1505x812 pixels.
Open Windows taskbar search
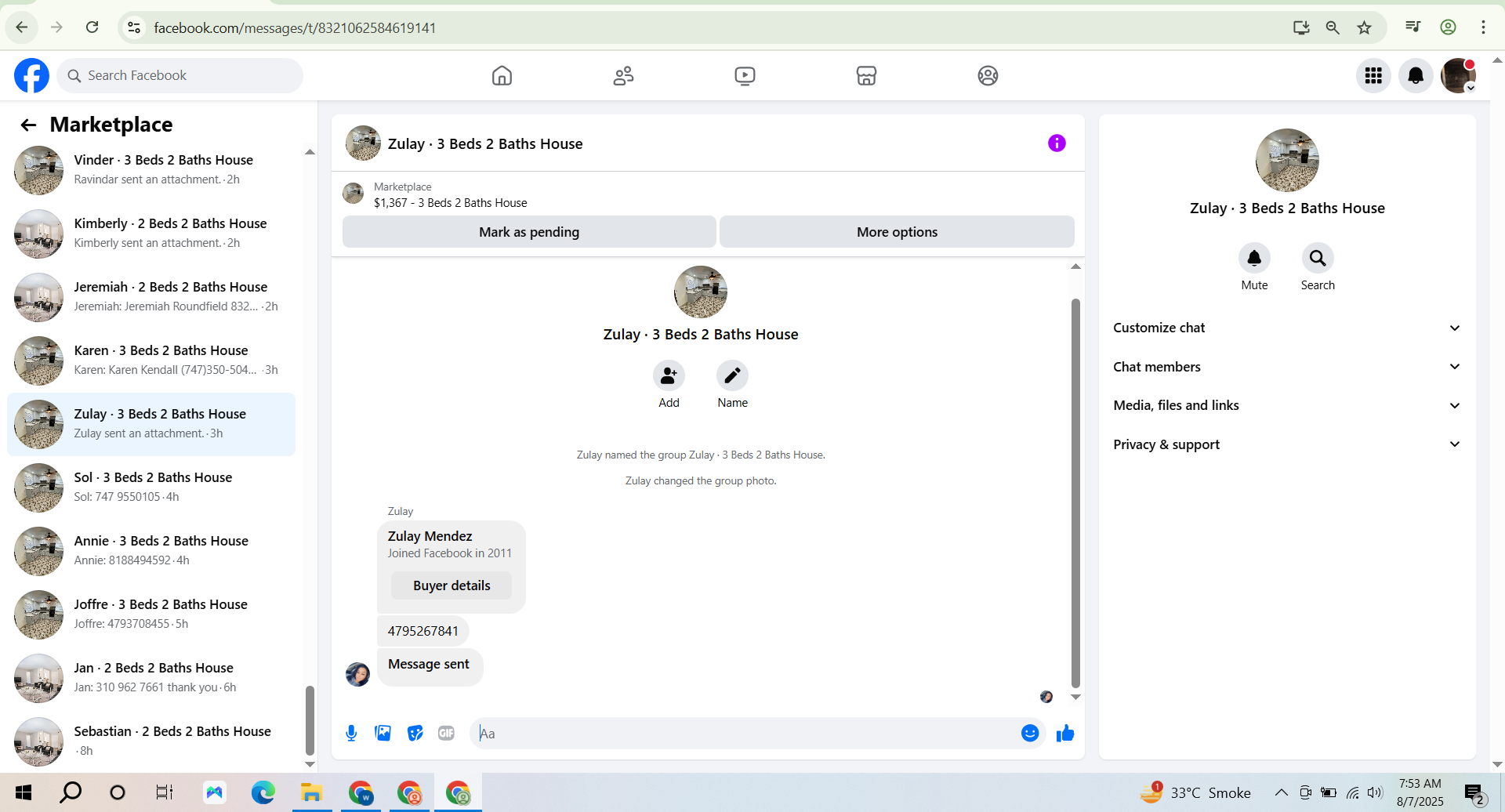(x=71, y=792)
